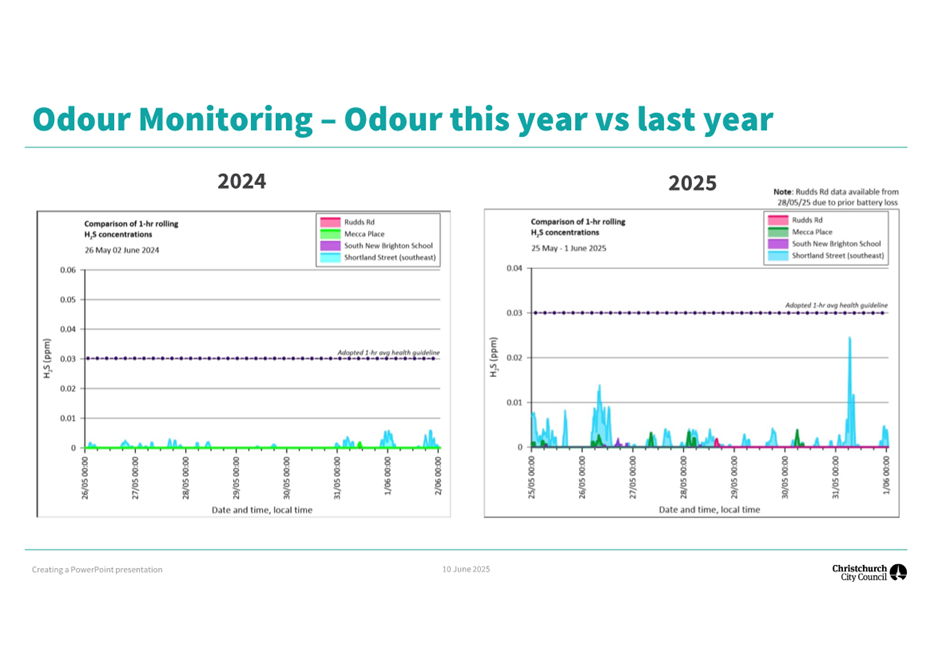Select the purple South New Brighton School swatch, 2025 legend

coord(778,244)
